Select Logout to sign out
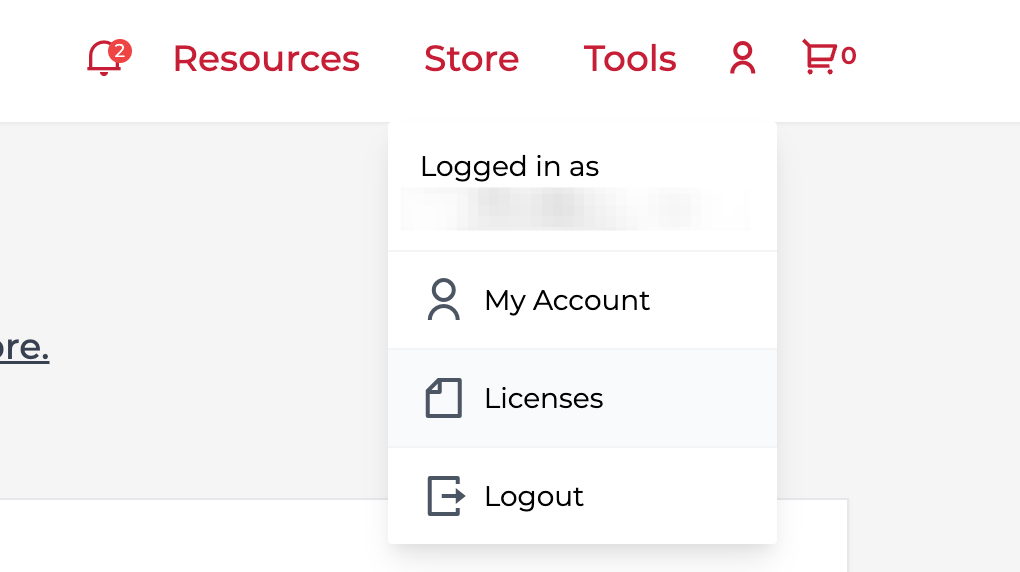This screenshot has width=1020, height=572. tap(534, 496)
